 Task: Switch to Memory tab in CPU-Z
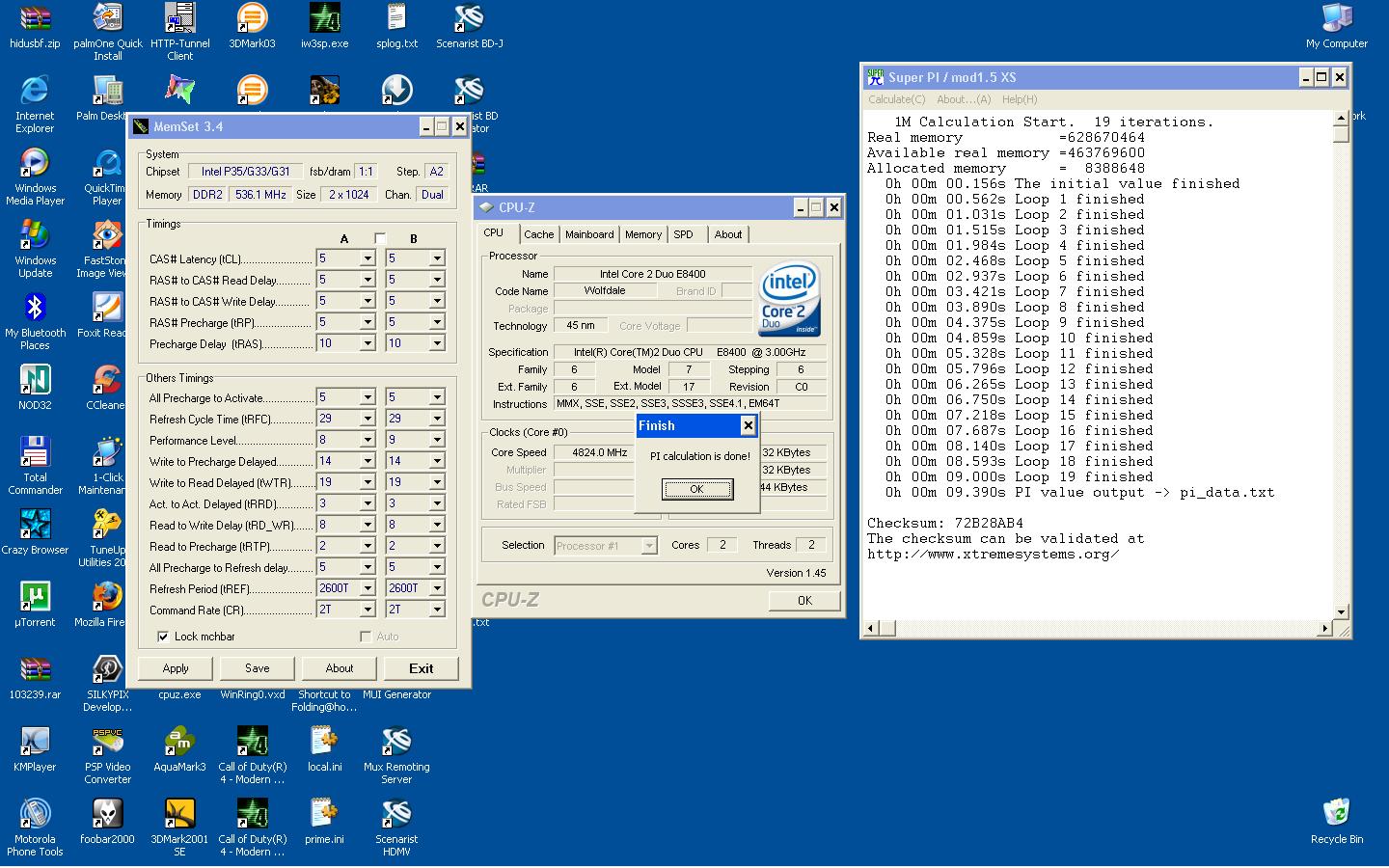click(x=643, y=234)
